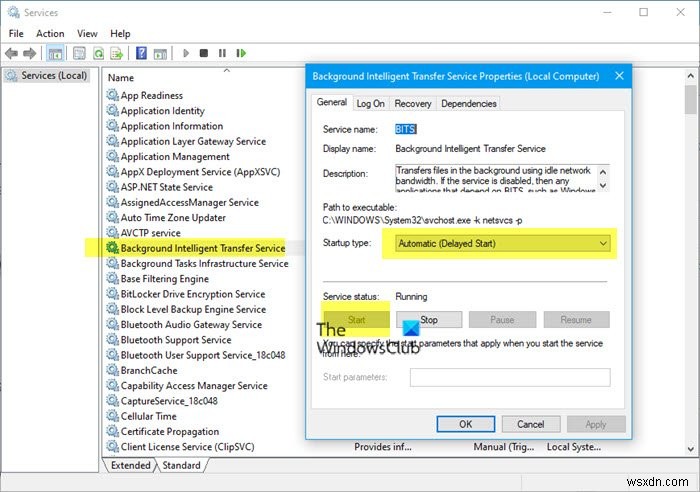The image size is (700, 492).
Task: Open the View menu
Action: point(87,33)
